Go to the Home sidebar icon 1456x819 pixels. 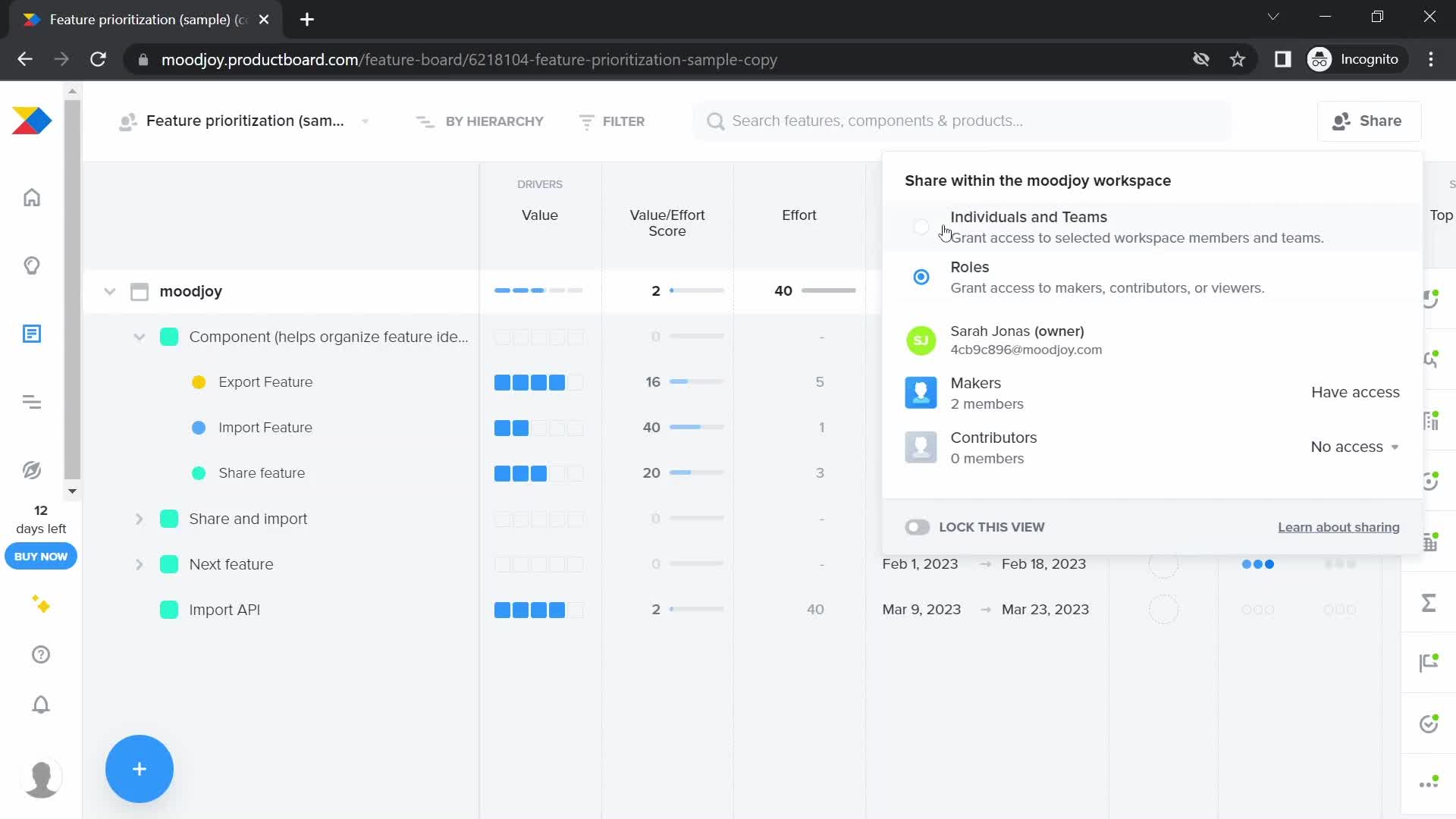[32, 197]
